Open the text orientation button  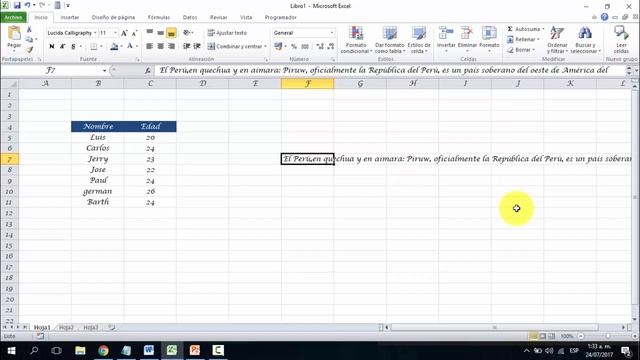click(187, 33)
